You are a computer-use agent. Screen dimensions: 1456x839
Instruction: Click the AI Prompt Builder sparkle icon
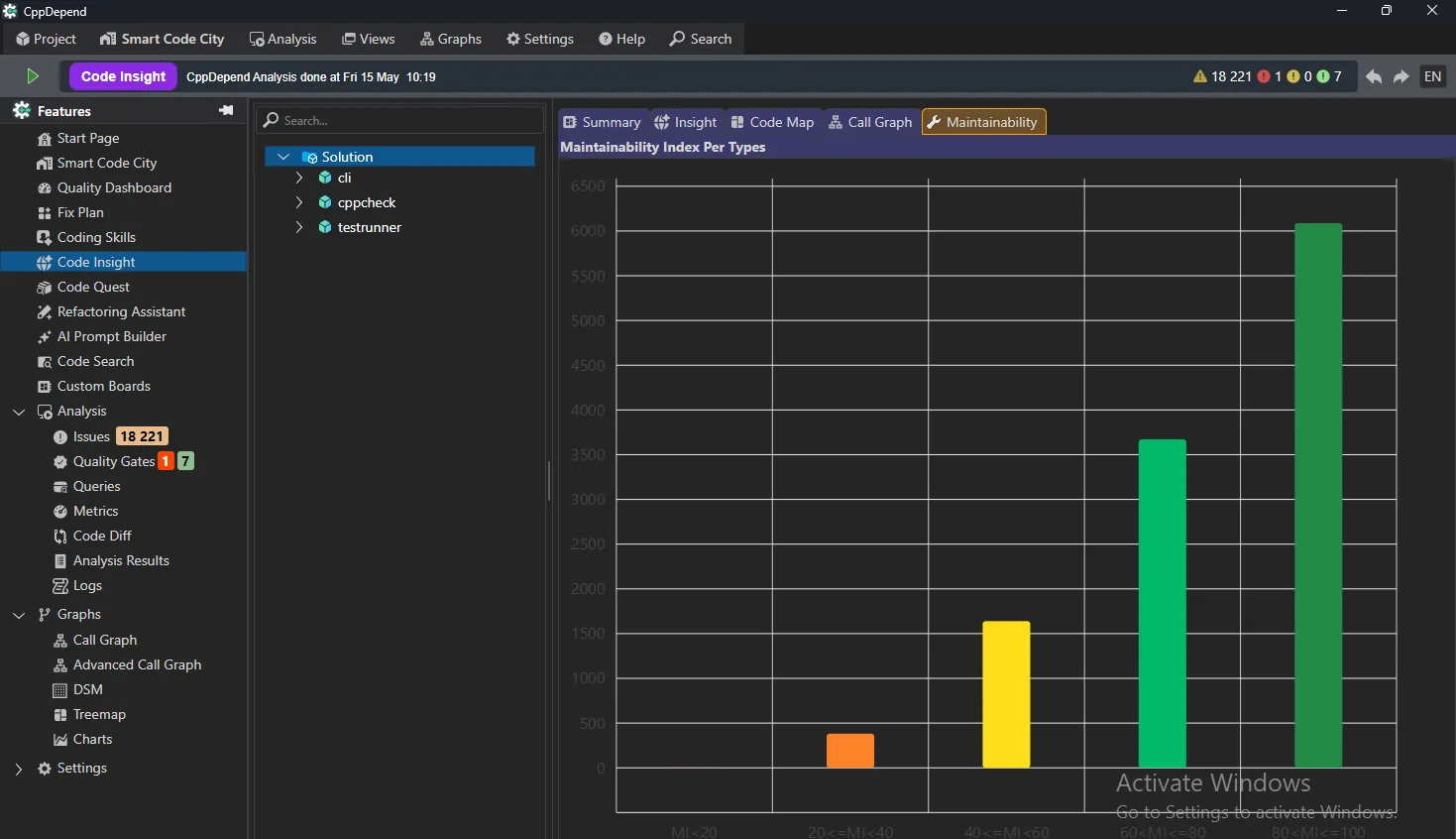point(44,337)
